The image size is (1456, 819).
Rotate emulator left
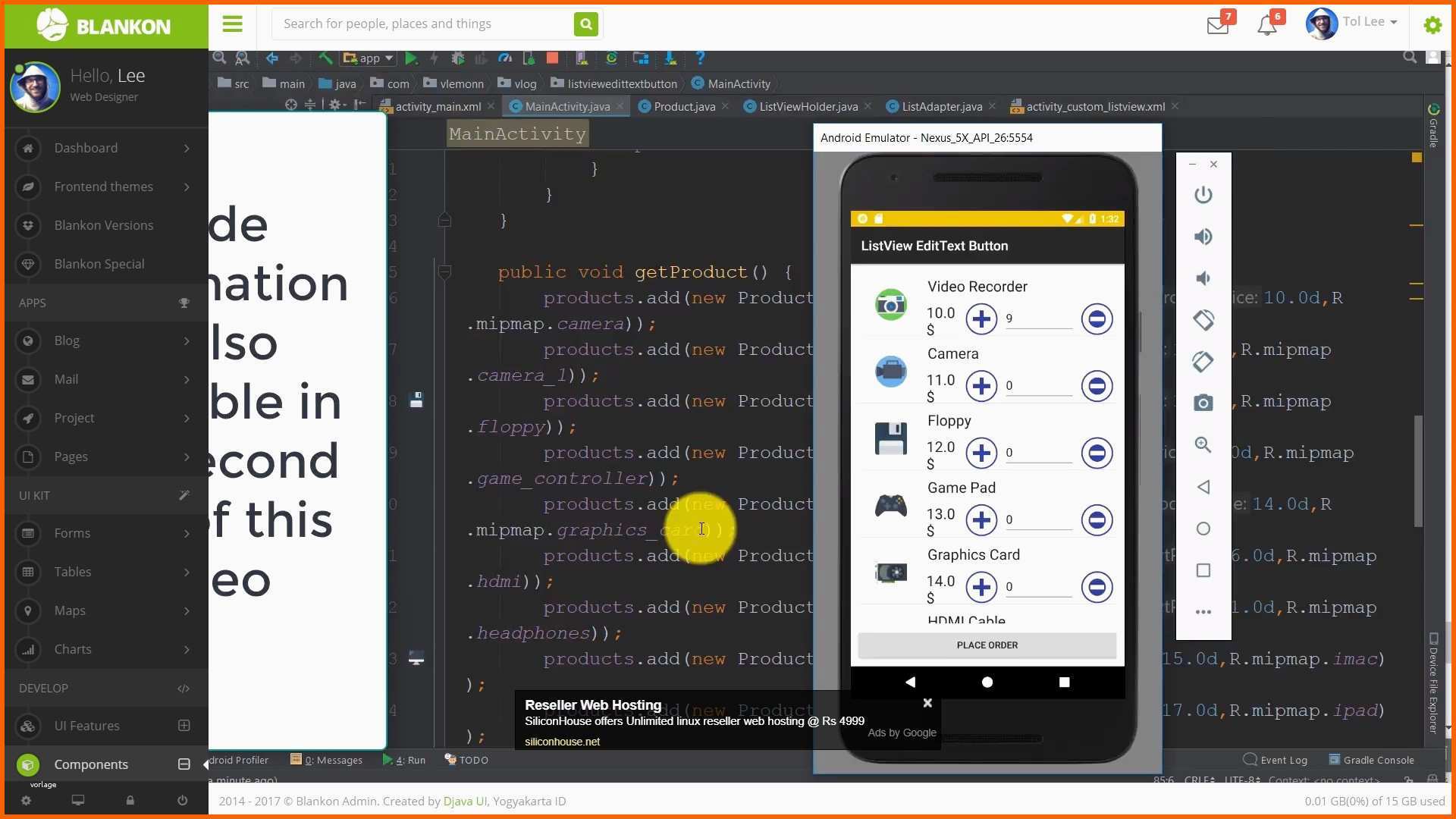[x=1203, y=320]
